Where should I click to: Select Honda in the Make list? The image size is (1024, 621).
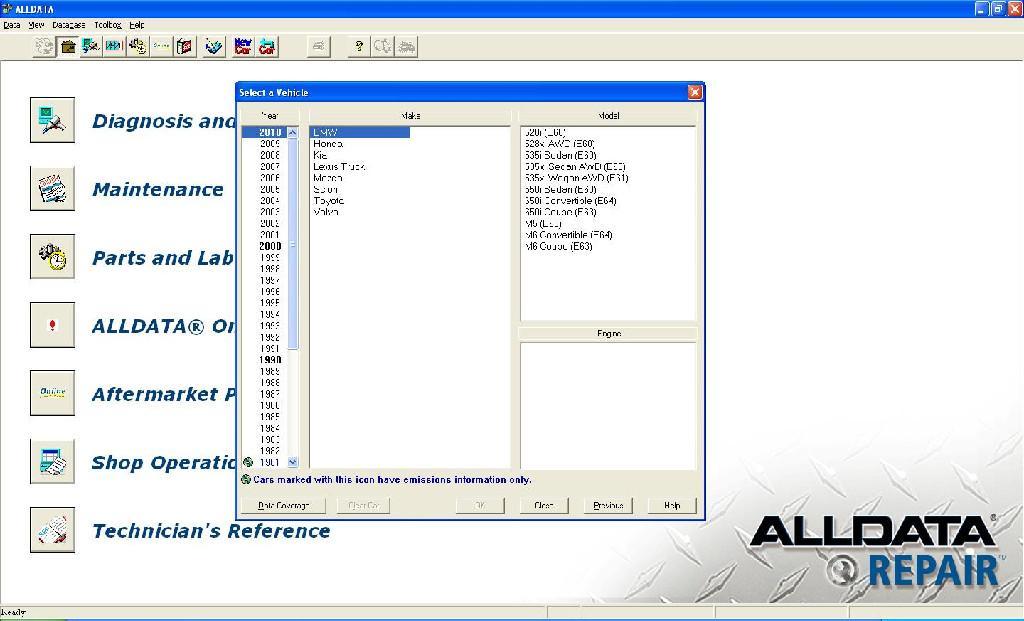328,144
